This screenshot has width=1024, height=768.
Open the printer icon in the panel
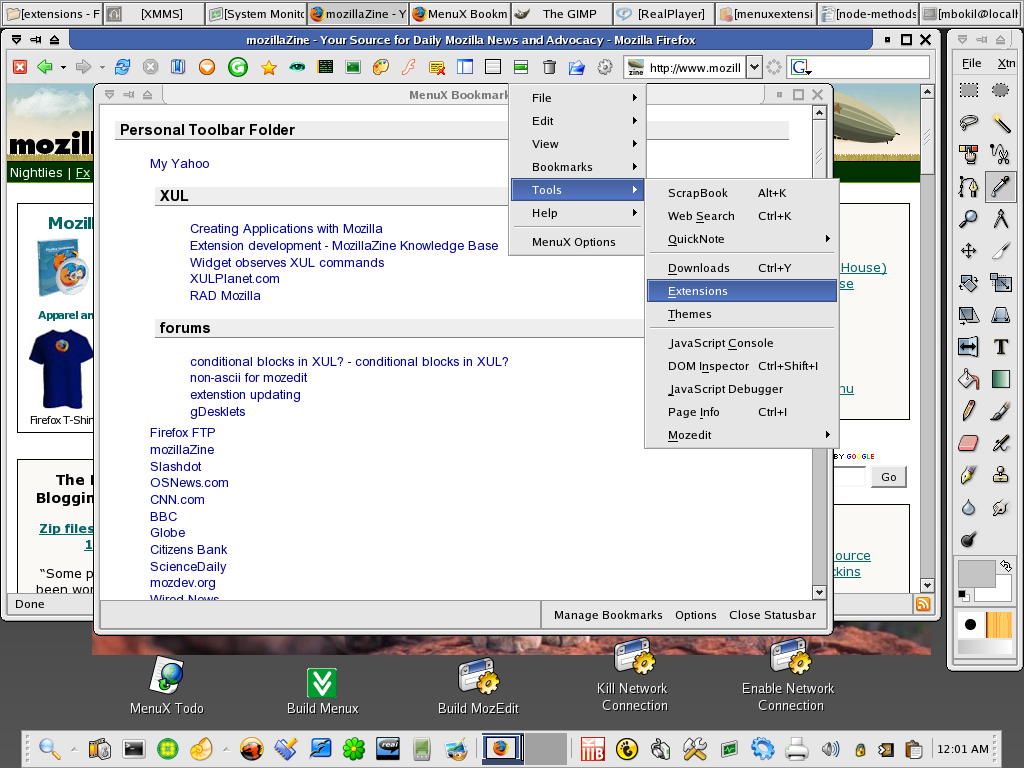click(x=797, y=748)
